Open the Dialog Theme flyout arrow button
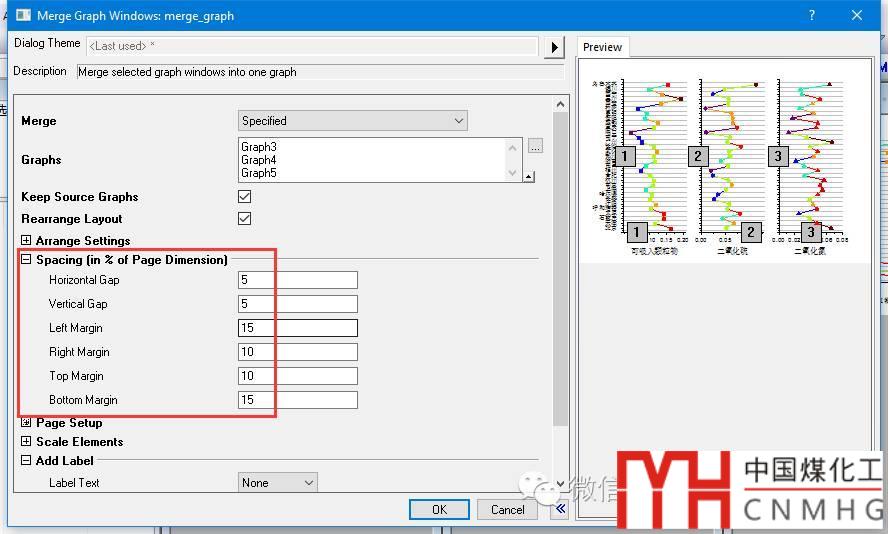 (554, 47)
